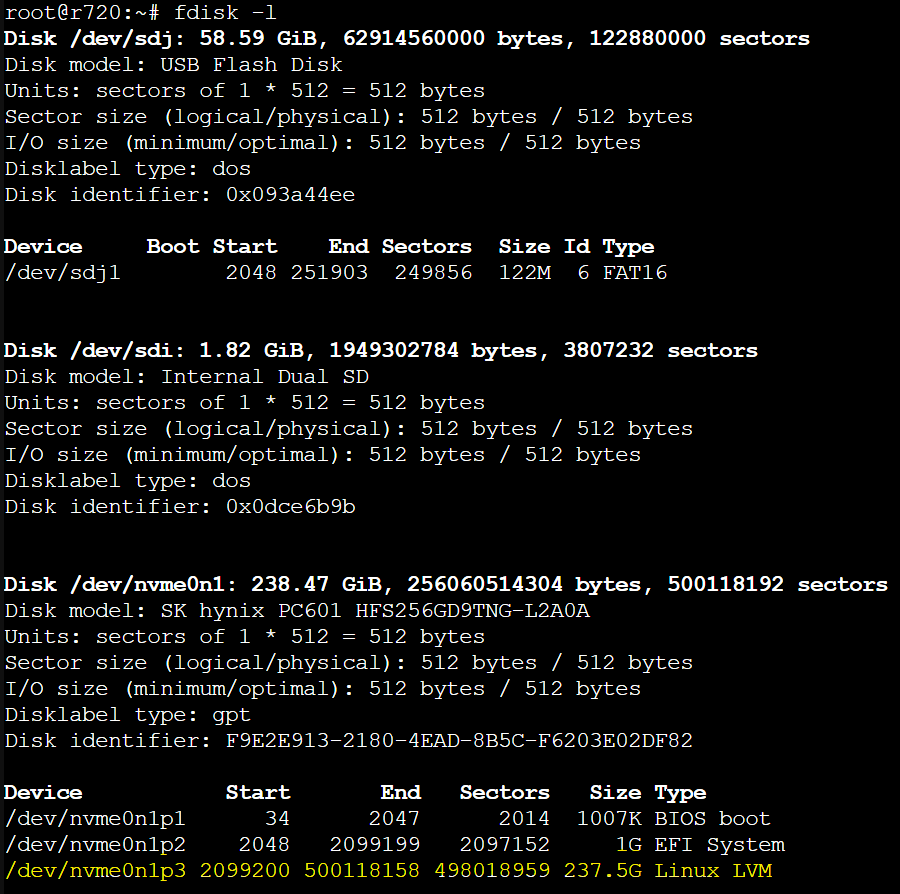The image size is (900, 894).
Task: Click highlighted 'Linux LVM' partition type
Action: tap(712, 871)
